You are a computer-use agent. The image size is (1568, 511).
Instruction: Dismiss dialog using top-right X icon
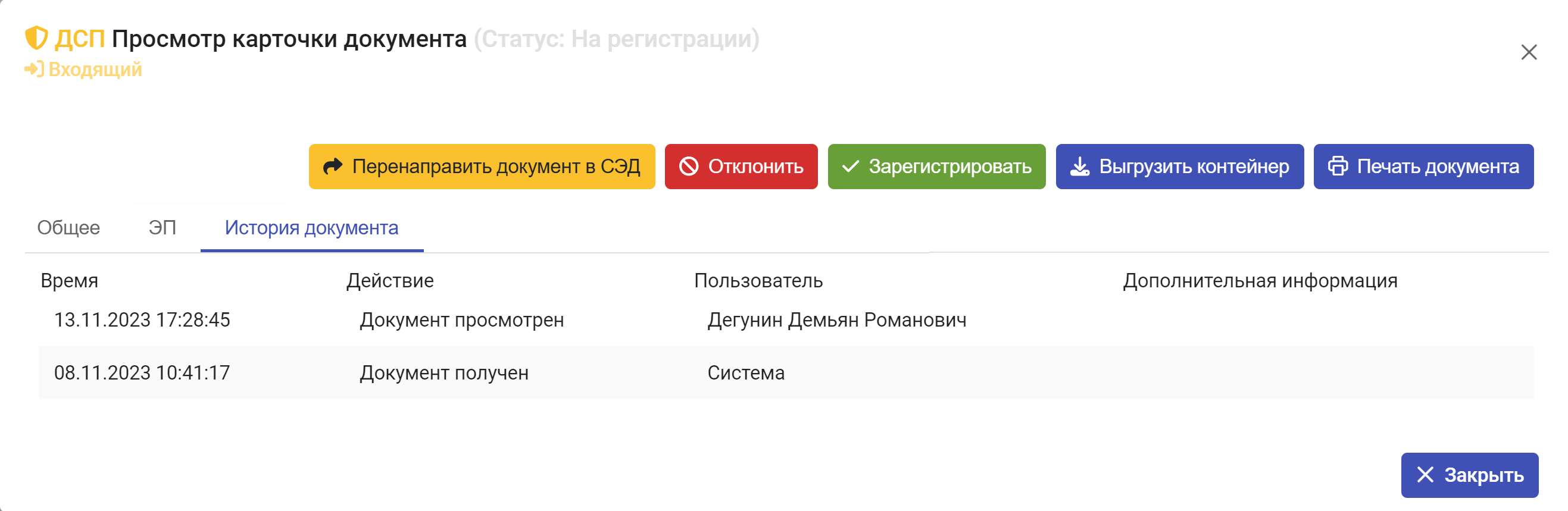coord(1529,52)
